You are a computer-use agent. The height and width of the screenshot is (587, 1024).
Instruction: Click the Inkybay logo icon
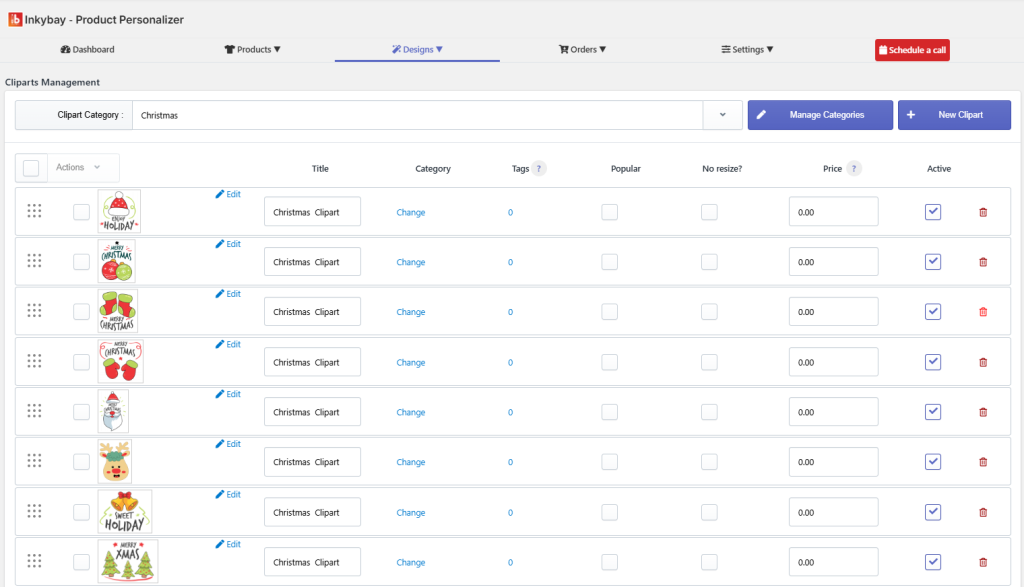coord(15,19)
